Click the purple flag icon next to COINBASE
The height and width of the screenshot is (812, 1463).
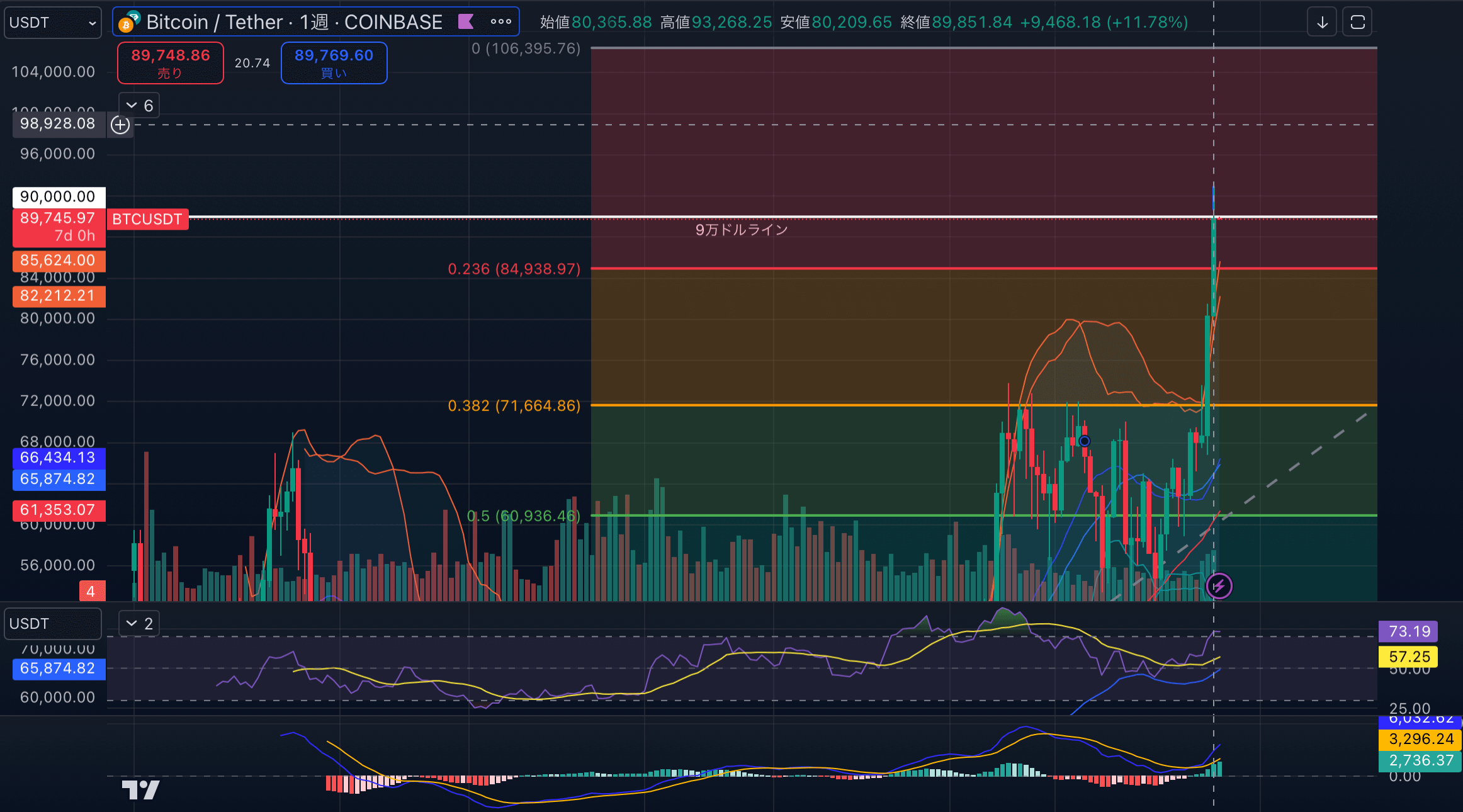pyautogui.click(x=466, y=22)
